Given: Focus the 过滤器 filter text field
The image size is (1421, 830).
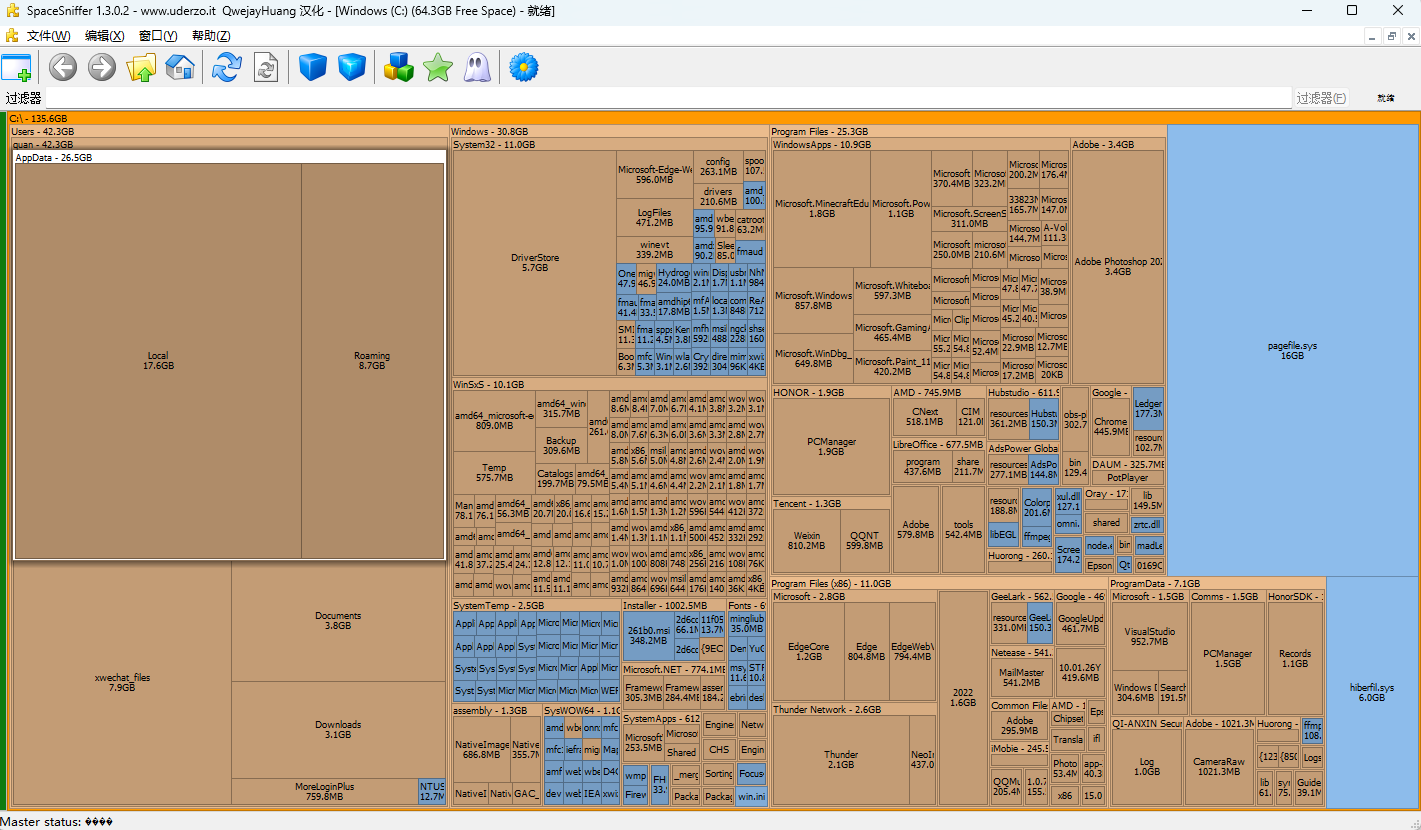Looking at the screenshot, I should pos(669,98).
